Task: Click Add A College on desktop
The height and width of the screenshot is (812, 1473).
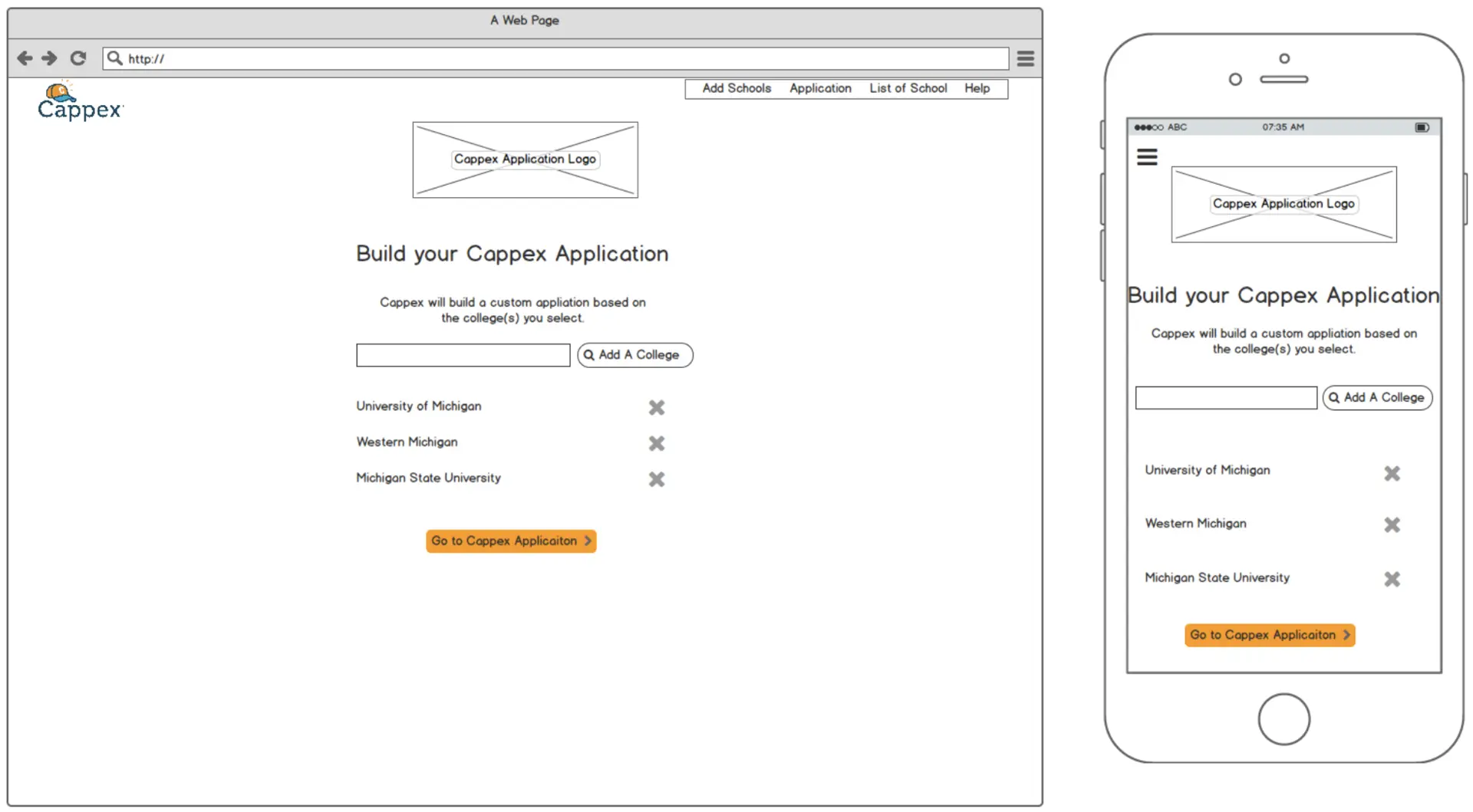Action: click(634, 354)
